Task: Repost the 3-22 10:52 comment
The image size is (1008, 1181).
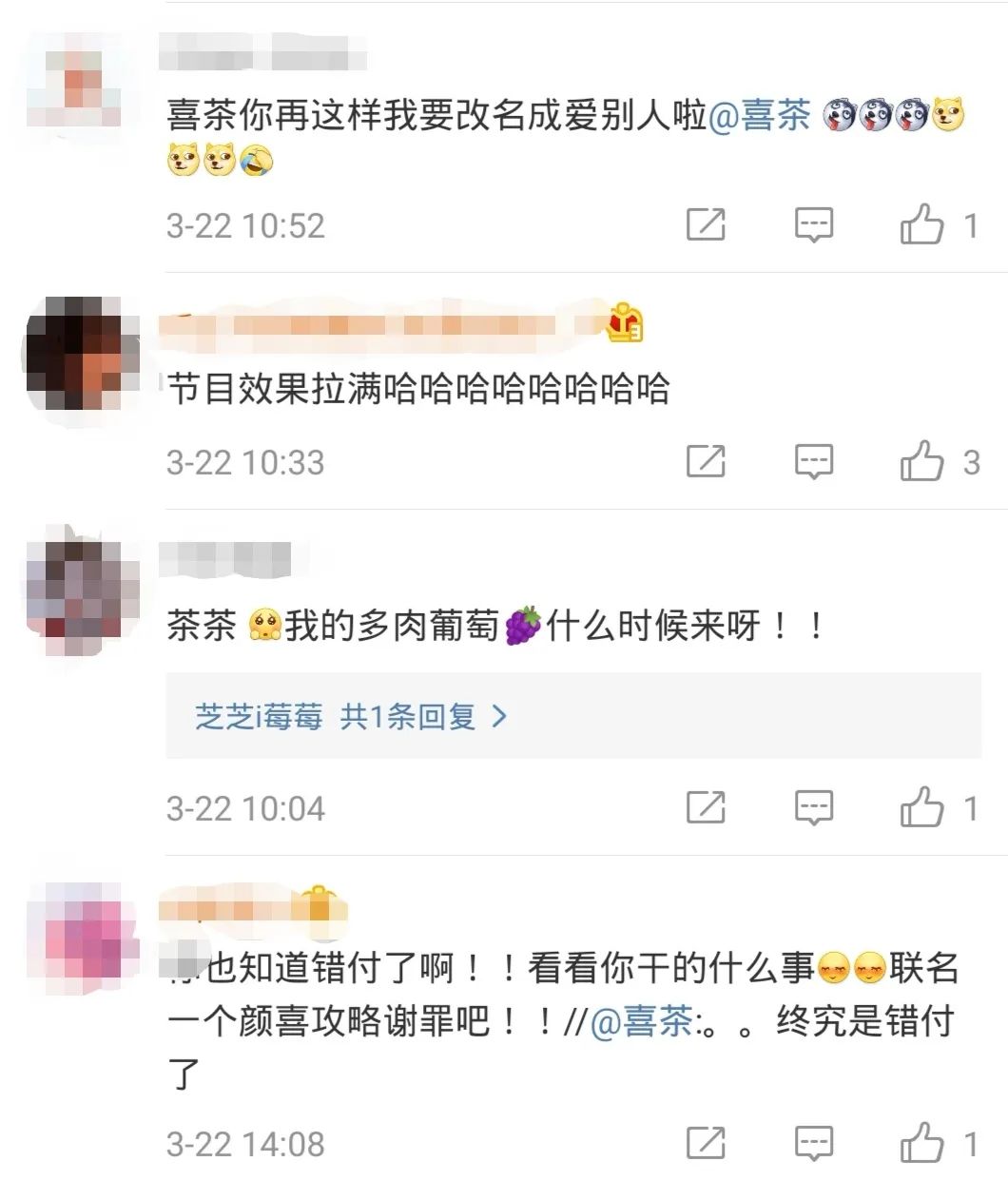Action: (706, 225)
